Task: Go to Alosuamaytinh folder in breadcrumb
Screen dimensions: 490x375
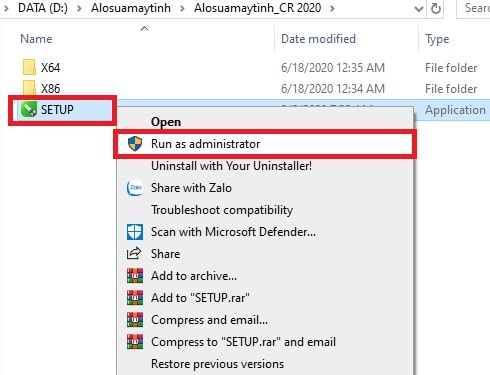Action: pyautogui.click(x=131, y=8)
